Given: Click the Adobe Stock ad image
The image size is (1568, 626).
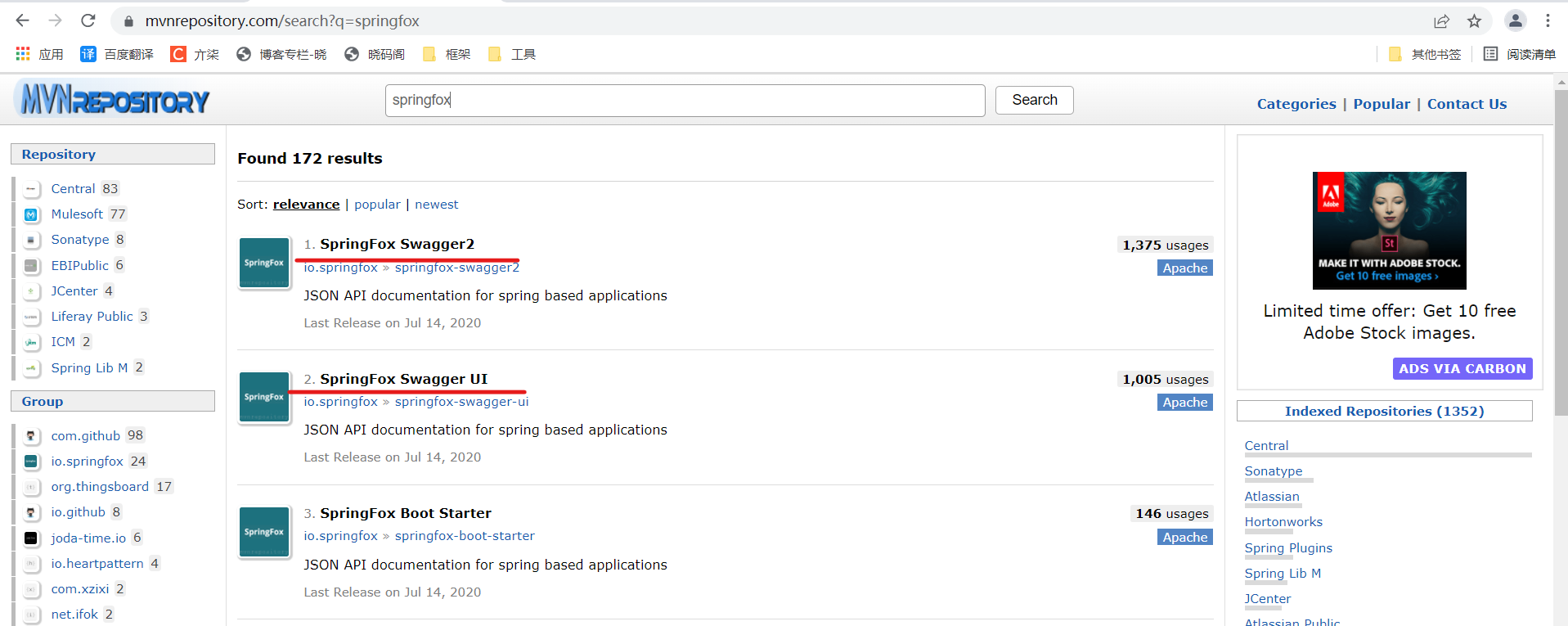Looking at the screenshot, I should pos(1389,231).
